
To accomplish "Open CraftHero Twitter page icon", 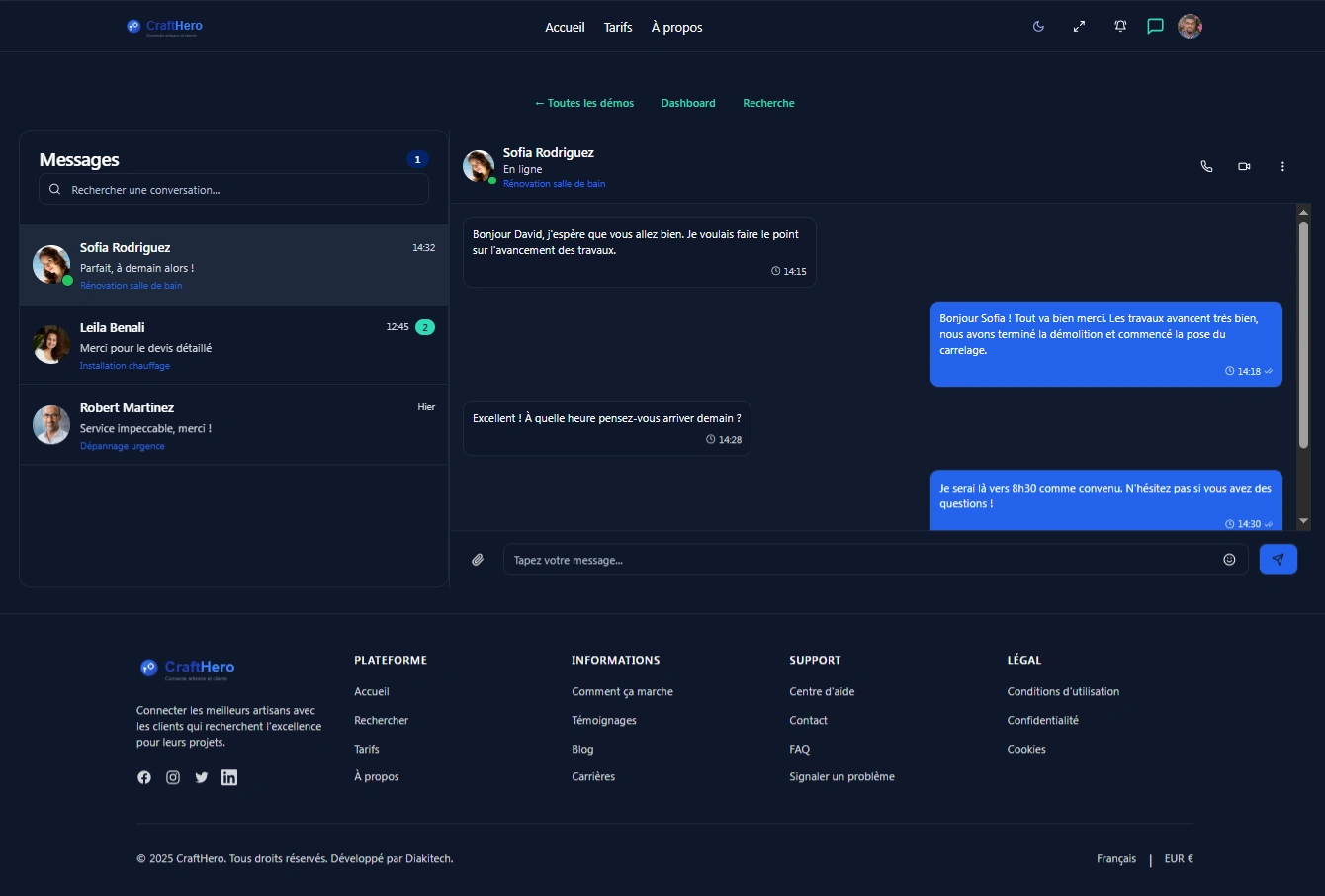I will (x=202, y=777).
